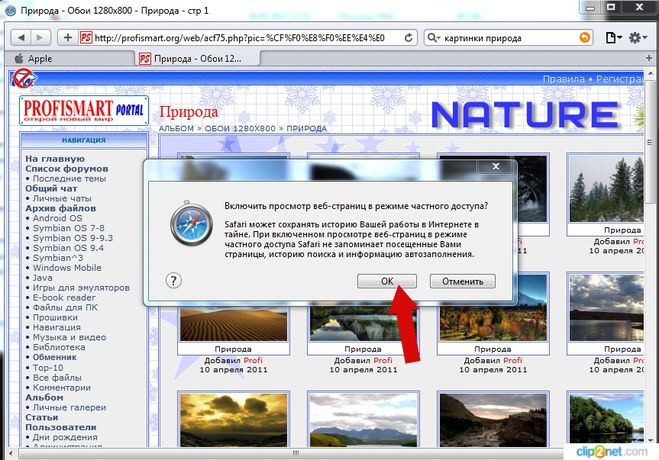The width and height of the screenshot is (659, 460).
Task: Open the Обменник link
Action: pos(55,357)
